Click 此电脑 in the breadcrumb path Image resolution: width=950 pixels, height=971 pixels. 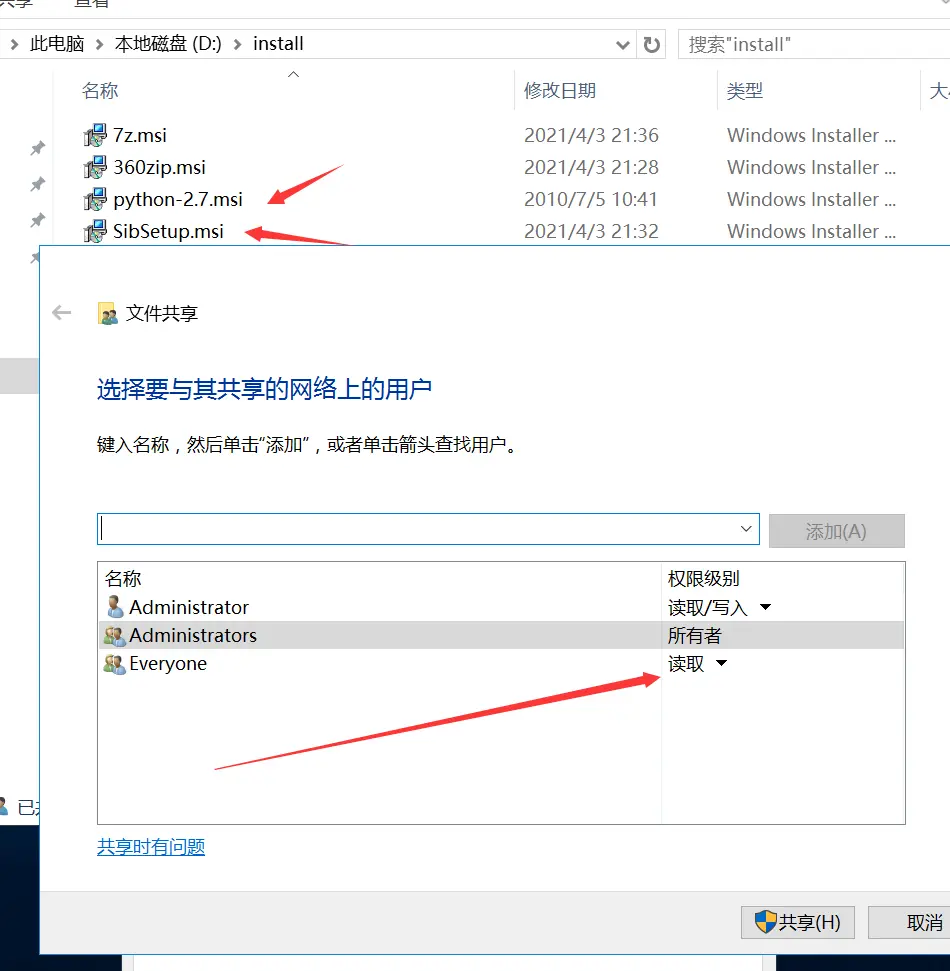[x=57, y=44]
